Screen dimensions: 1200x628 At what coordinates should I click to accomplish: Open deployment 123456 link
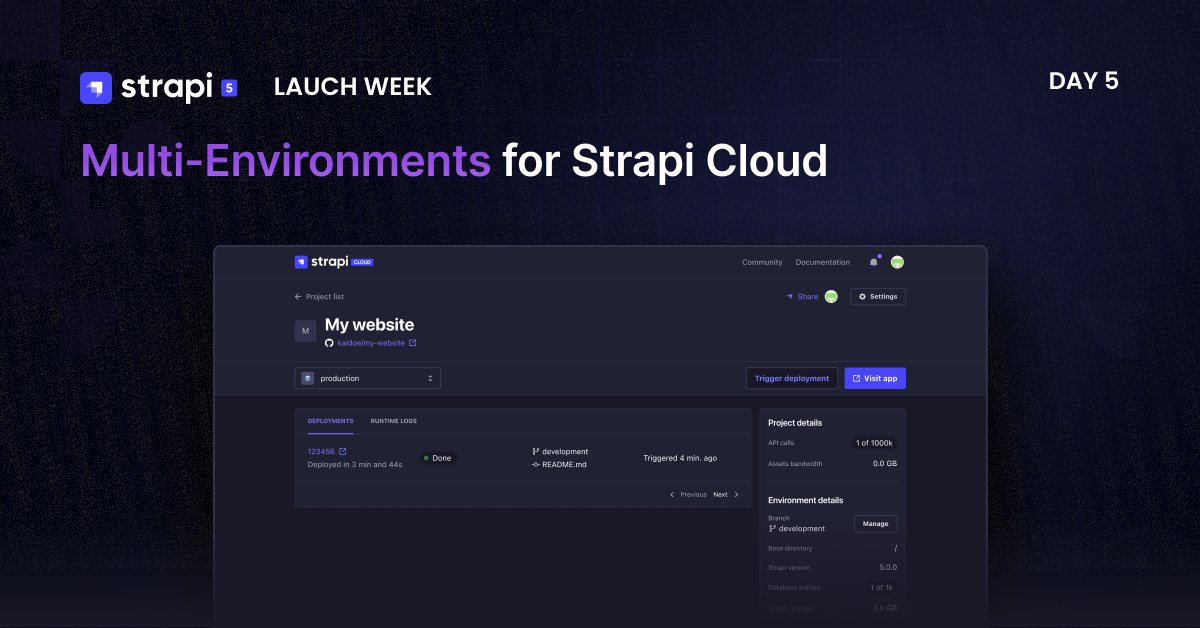pyautogui.click(x=322, y=452)
